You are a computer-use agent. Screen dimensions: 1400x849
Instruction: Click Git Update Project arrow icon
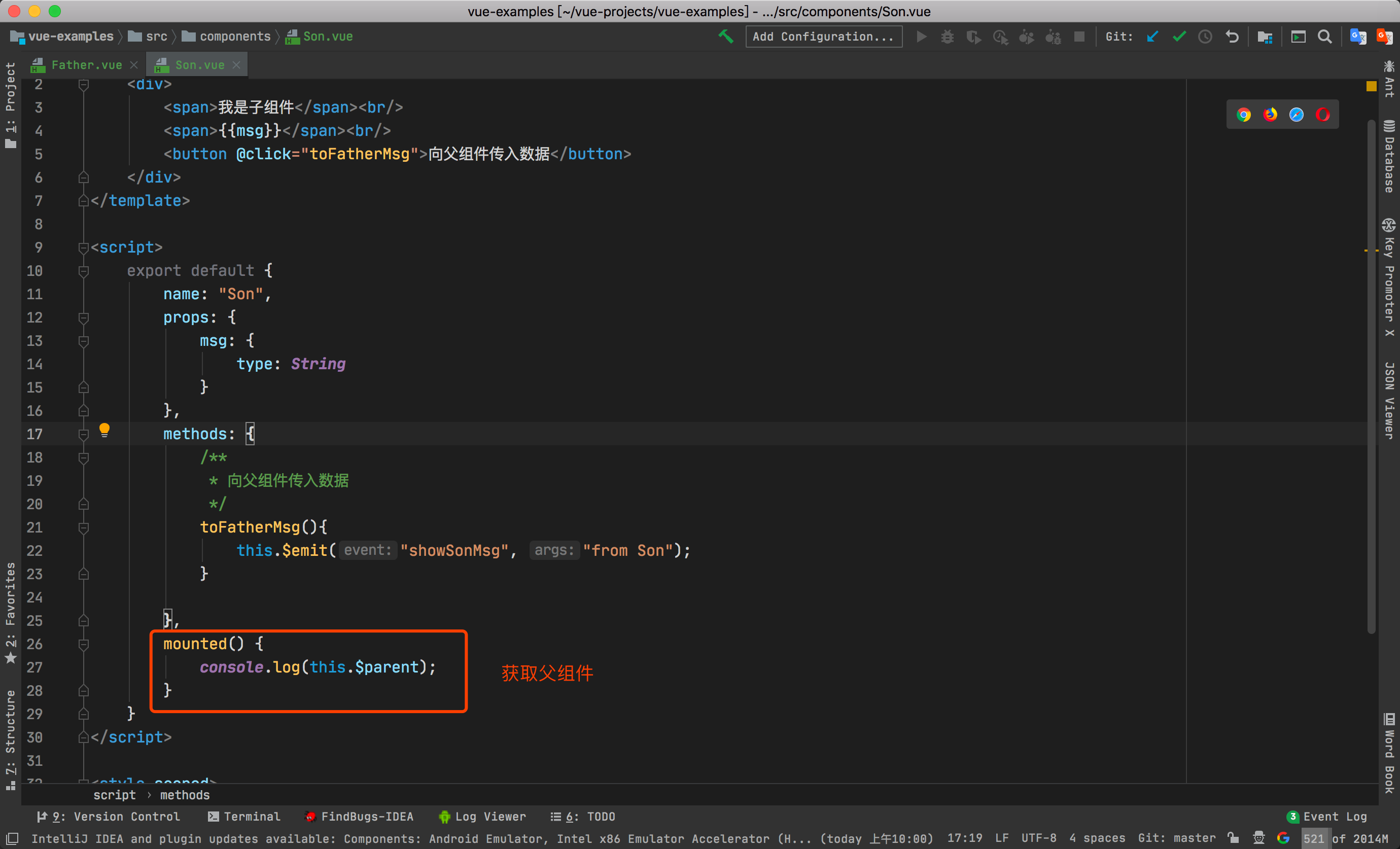click(1152, 37)
